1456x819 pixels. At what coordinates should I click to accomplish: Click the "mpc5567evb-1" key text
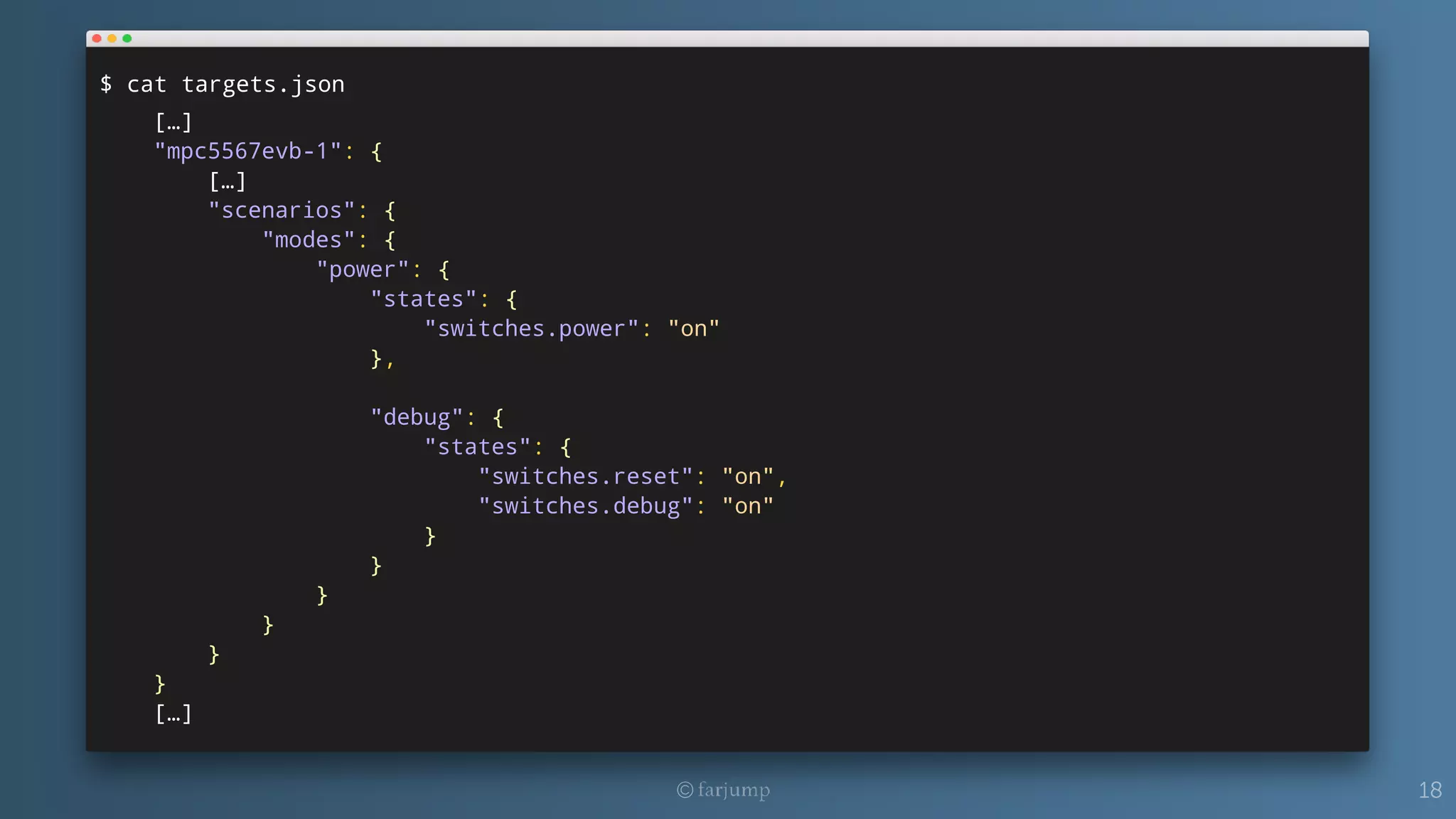coord(247,151)
